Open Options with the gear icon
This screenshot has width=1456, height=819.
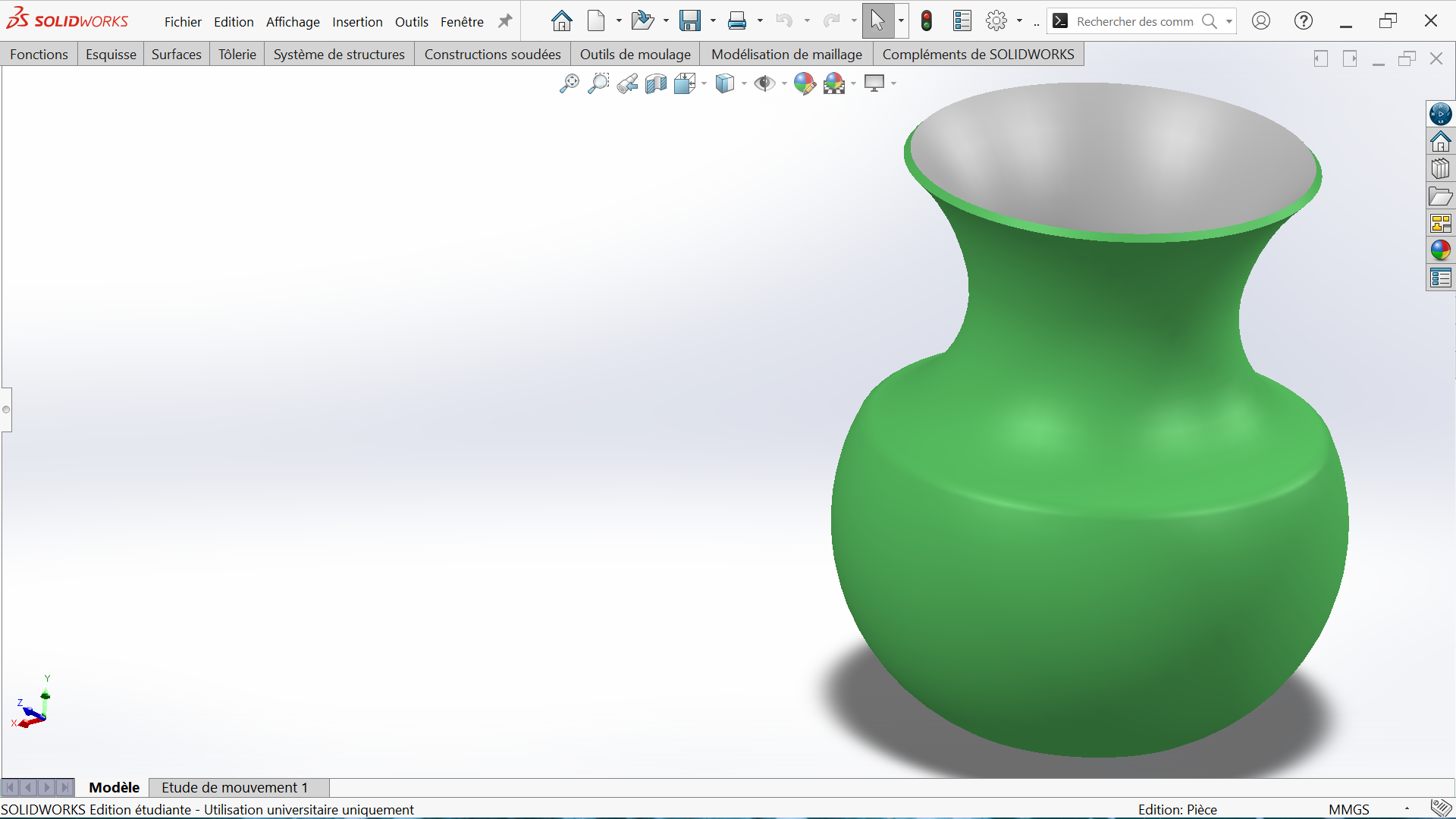click(996, 21)
